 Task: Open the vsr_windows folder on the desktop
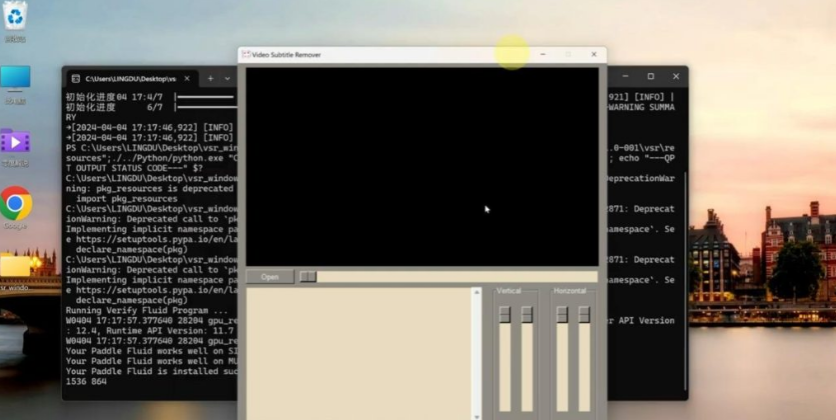15,267
